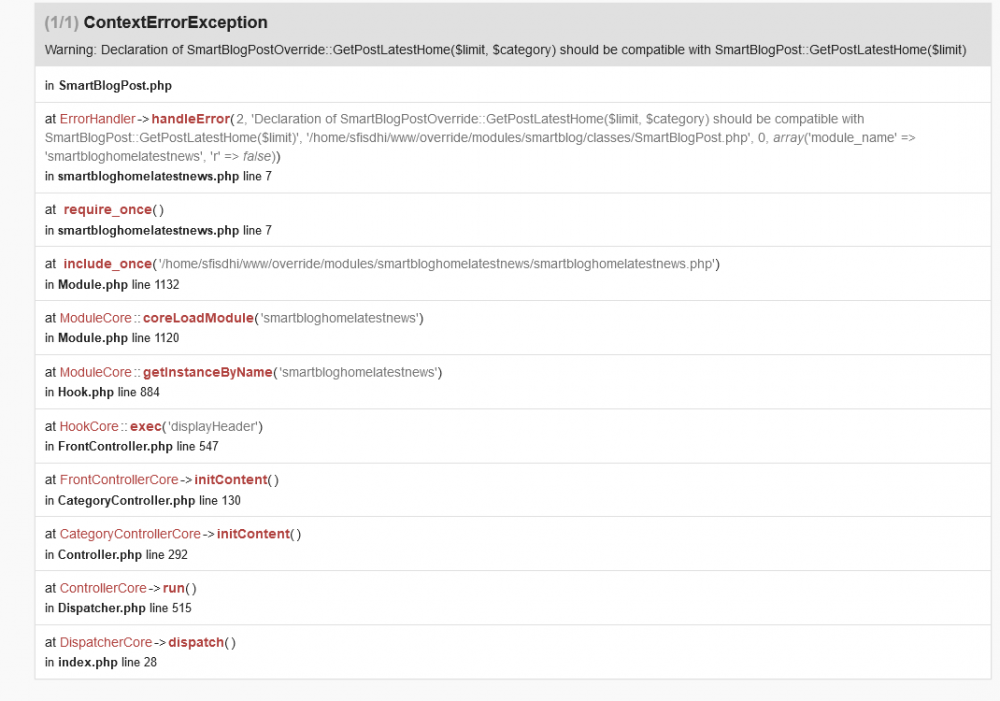Image resolution: width=1000 pixels, height=701 pixels.
Task: Select the handleError arguments text
Action: [480, 137]
